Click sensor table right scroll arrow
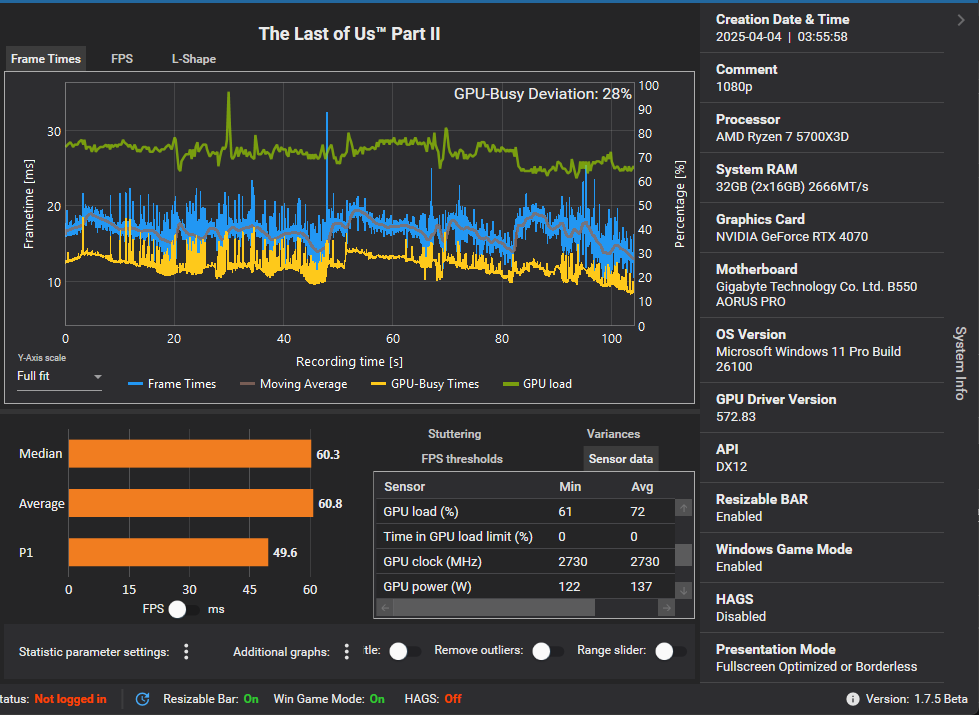Screen dimensions: 979x715 coord(667,608)
